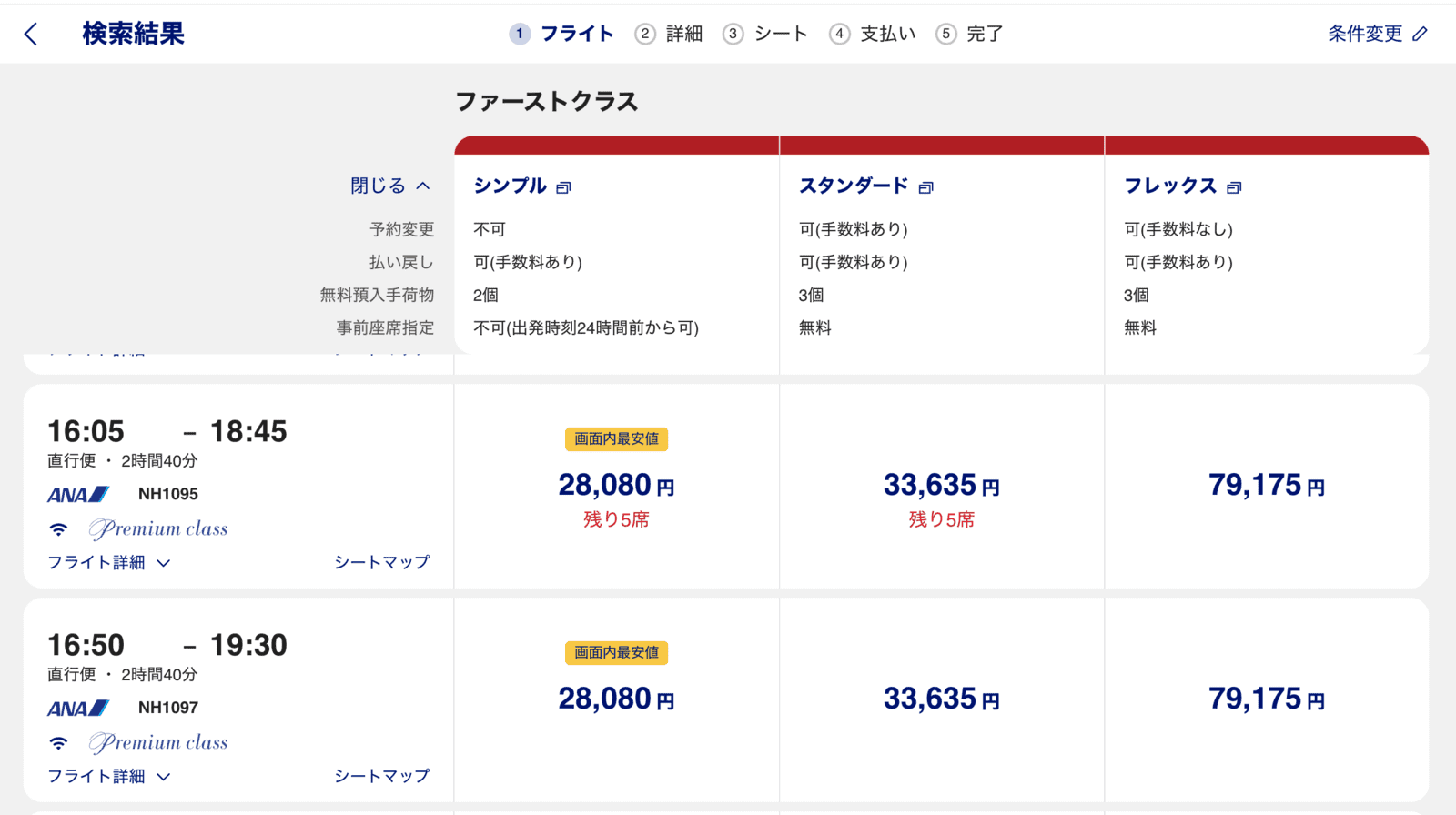The height and width of the screenshot is (815, 1456).
Task: Click flight number NH1095
Action: (x=168, y=495)
